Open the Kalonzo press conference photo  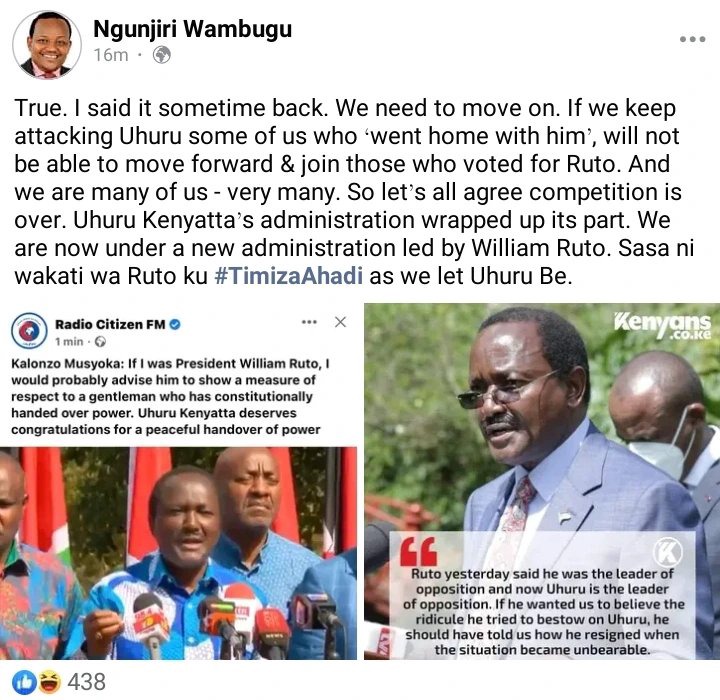178,553
